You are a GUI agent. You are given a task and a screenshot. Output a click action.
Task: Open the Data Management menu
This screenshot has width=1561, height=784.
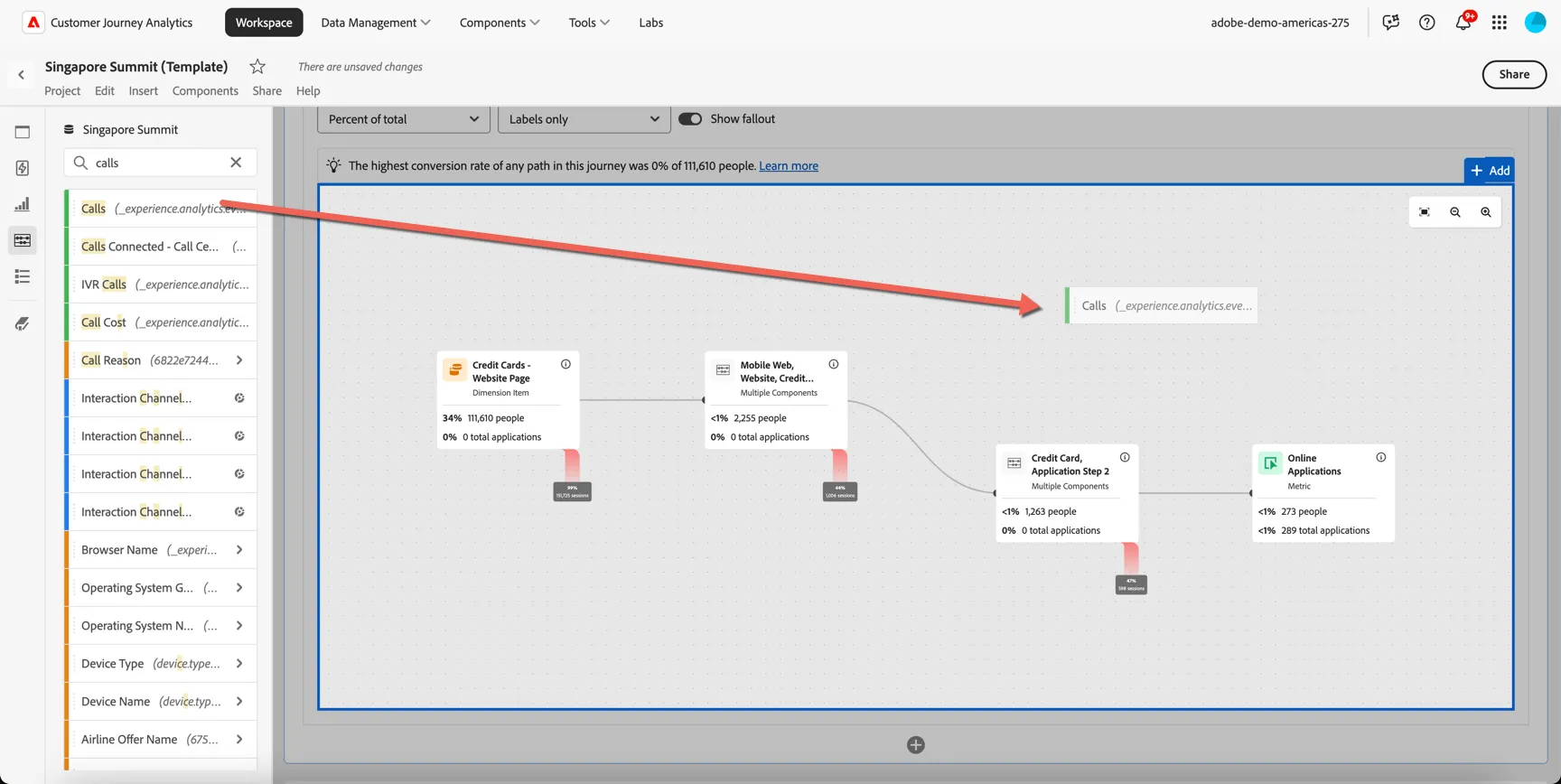(376, 23)
